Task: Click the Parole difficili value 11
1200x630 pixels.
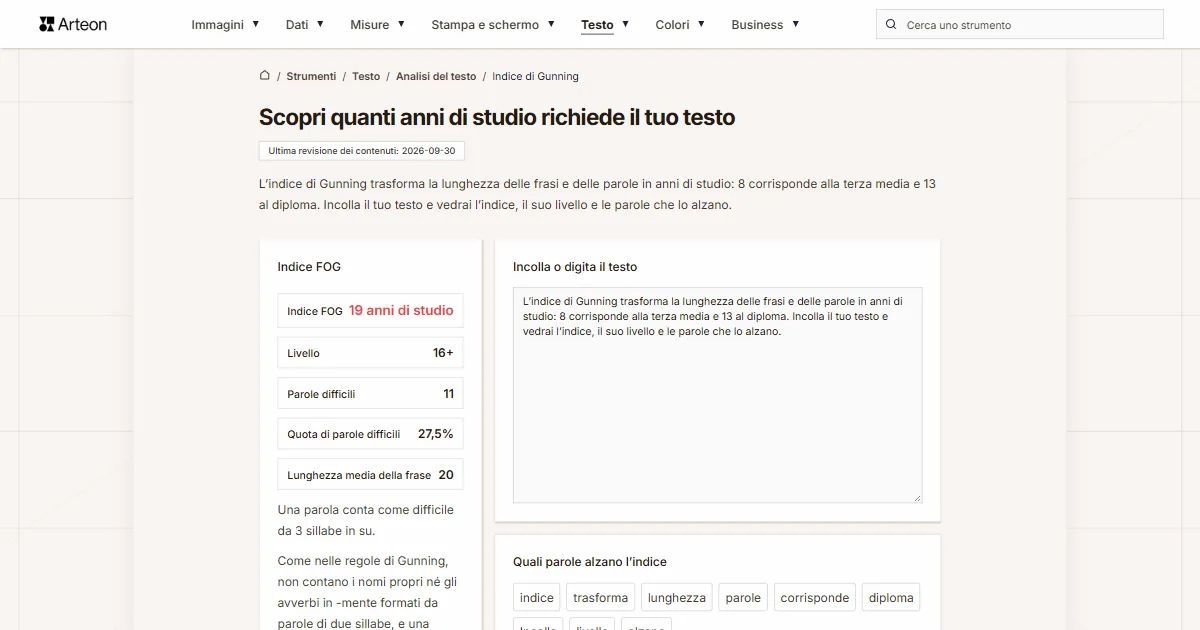Action: pyautogui.click(x=448, y=394)
